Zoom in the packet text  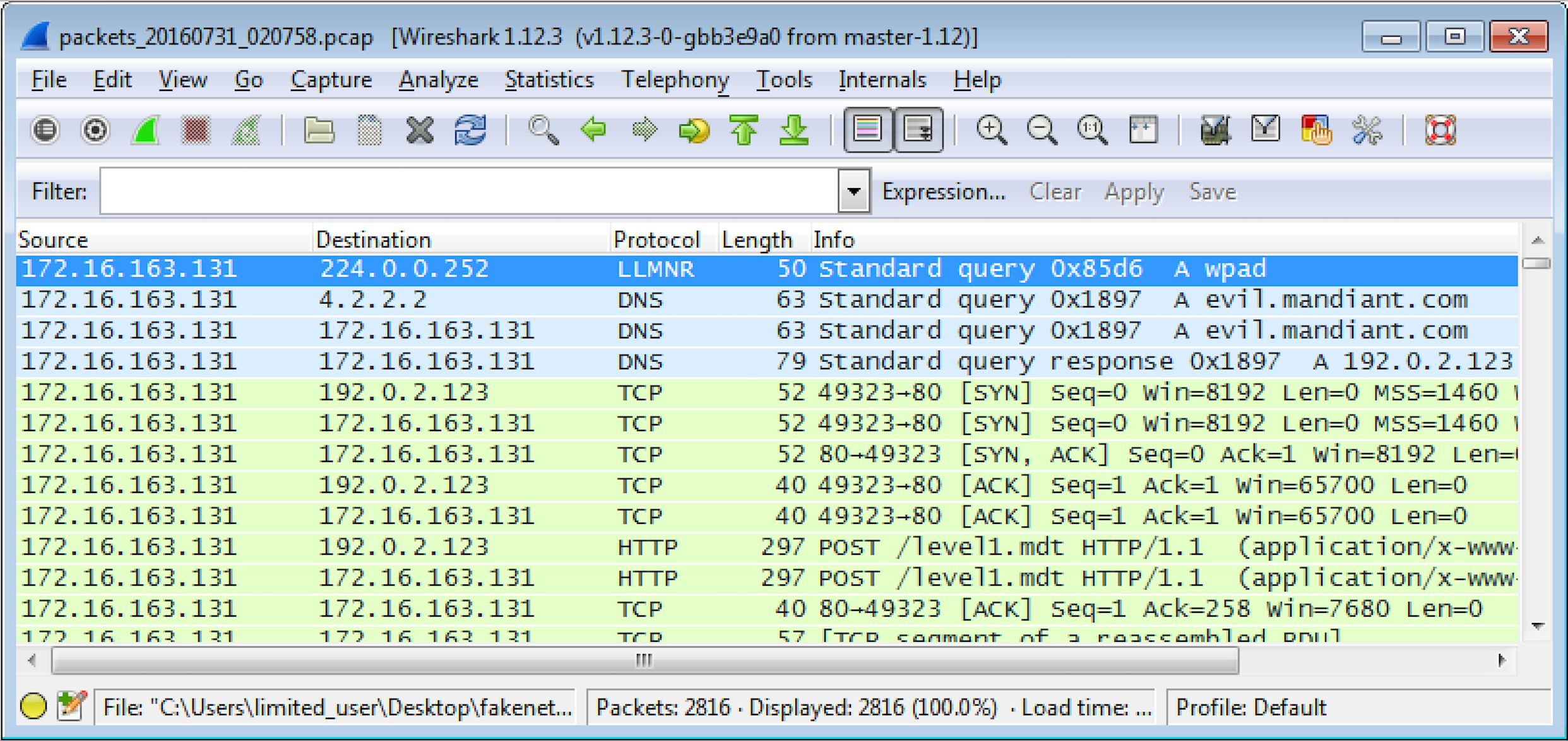(992, 130)
